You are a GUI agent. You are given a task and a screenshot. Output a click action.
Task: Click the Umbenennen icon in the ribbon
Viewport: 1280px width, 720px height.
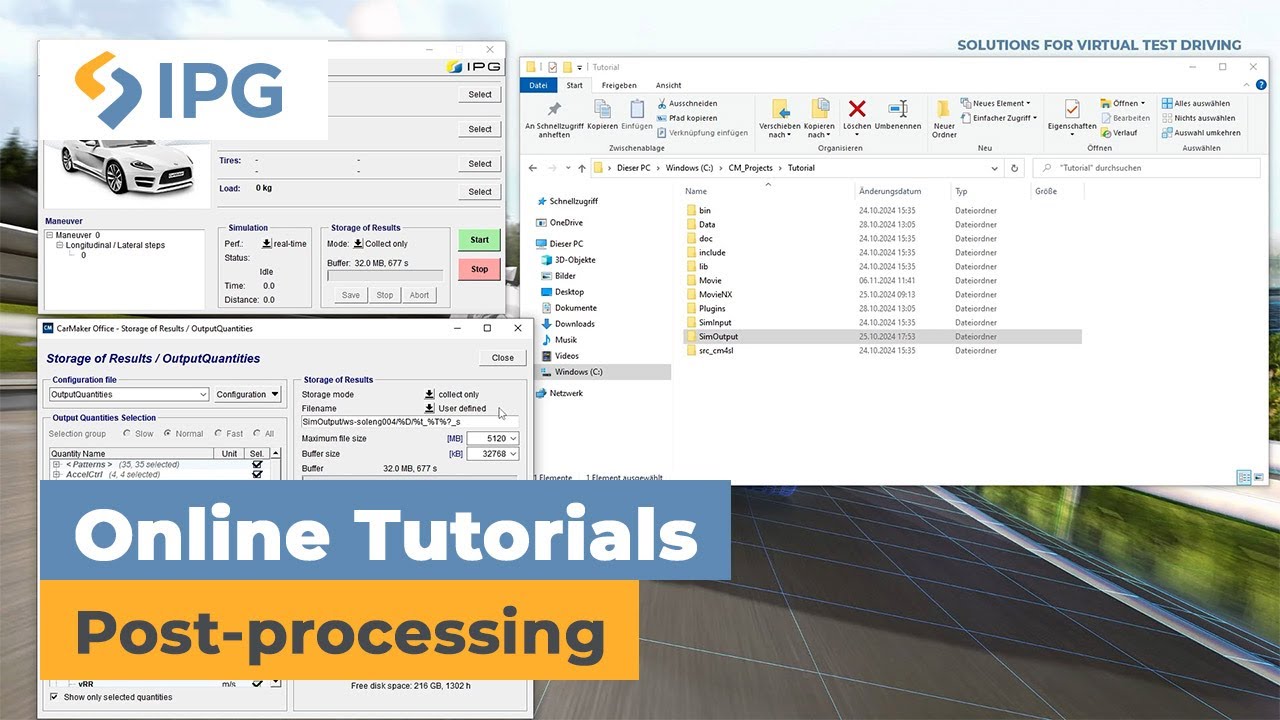[898, 109]
